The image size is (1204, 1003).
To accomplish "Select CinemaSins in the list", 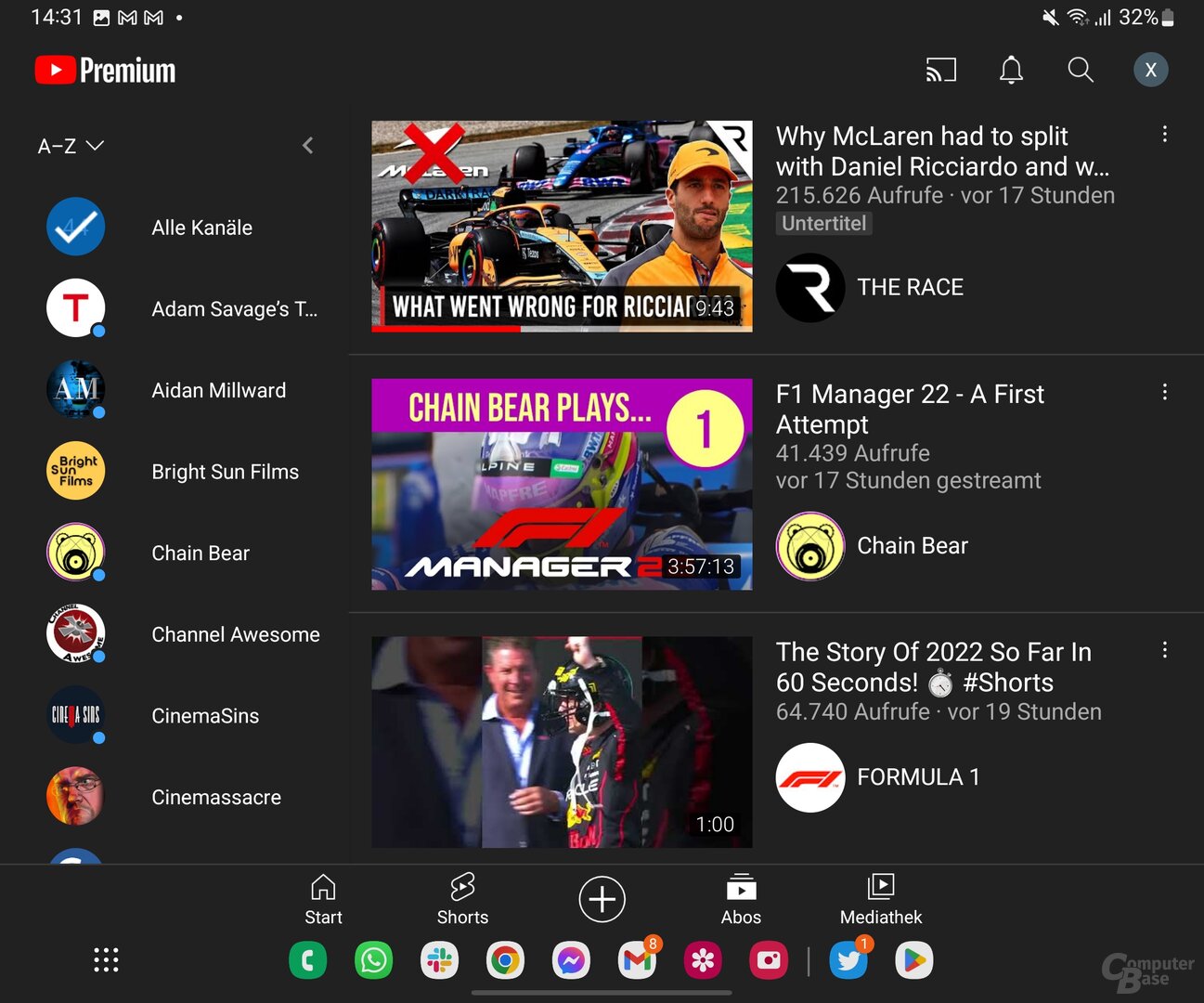I will coord(205,716).
